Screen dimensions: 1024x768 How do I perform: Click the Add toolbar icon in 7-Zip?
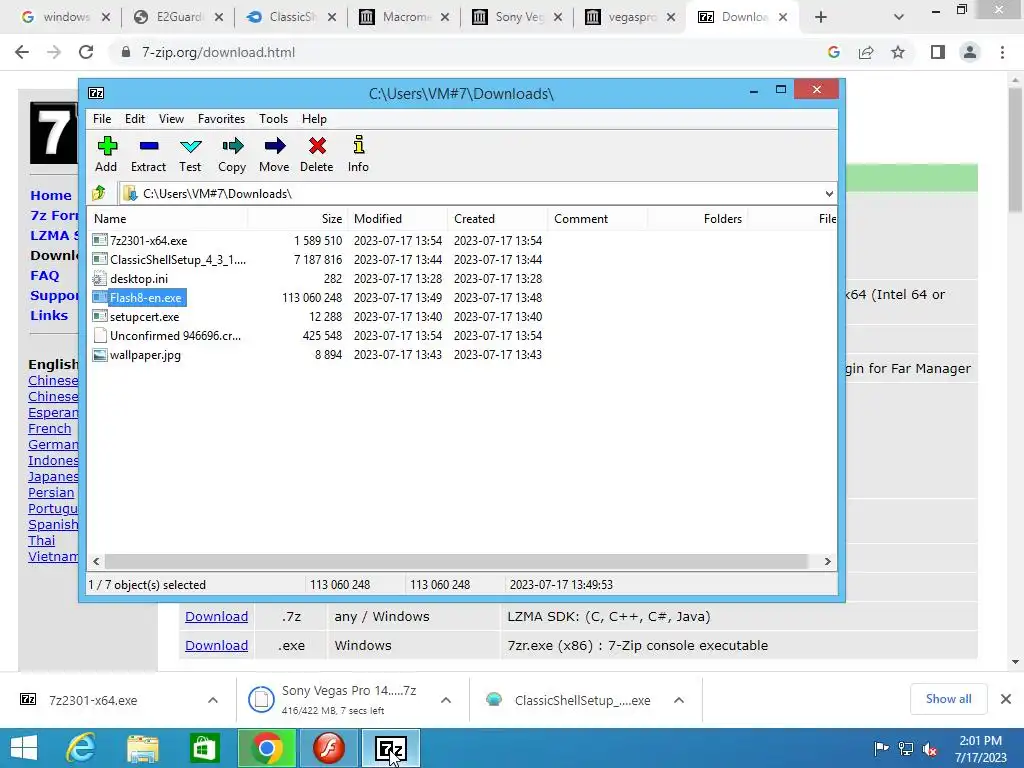click(x=106, y=154)
